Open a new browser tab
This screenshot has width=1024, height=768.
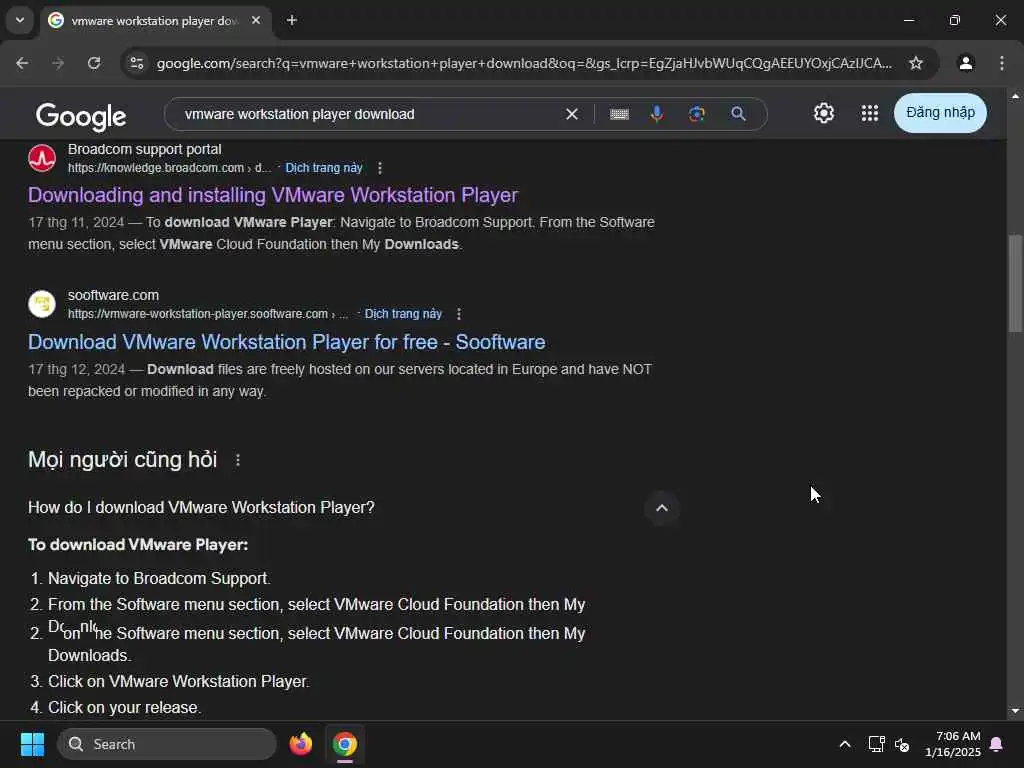tap(292, 20)
